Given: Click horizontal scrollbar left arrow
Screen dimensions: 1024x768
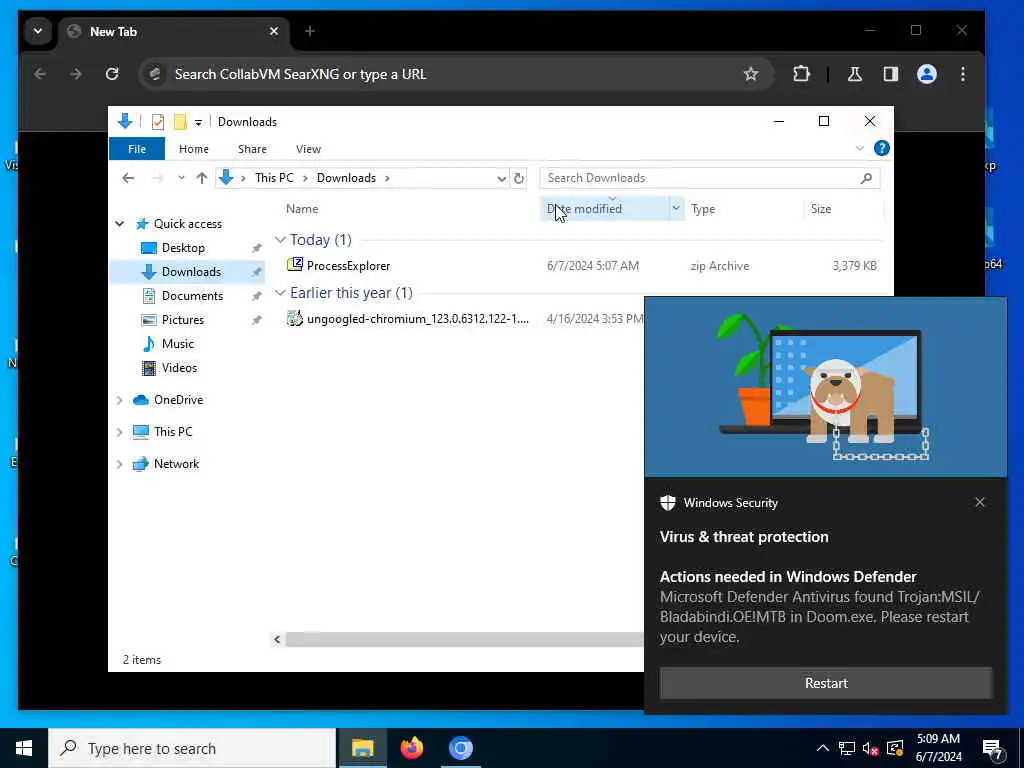Looking at the screenshot, I should coord(277,639).
